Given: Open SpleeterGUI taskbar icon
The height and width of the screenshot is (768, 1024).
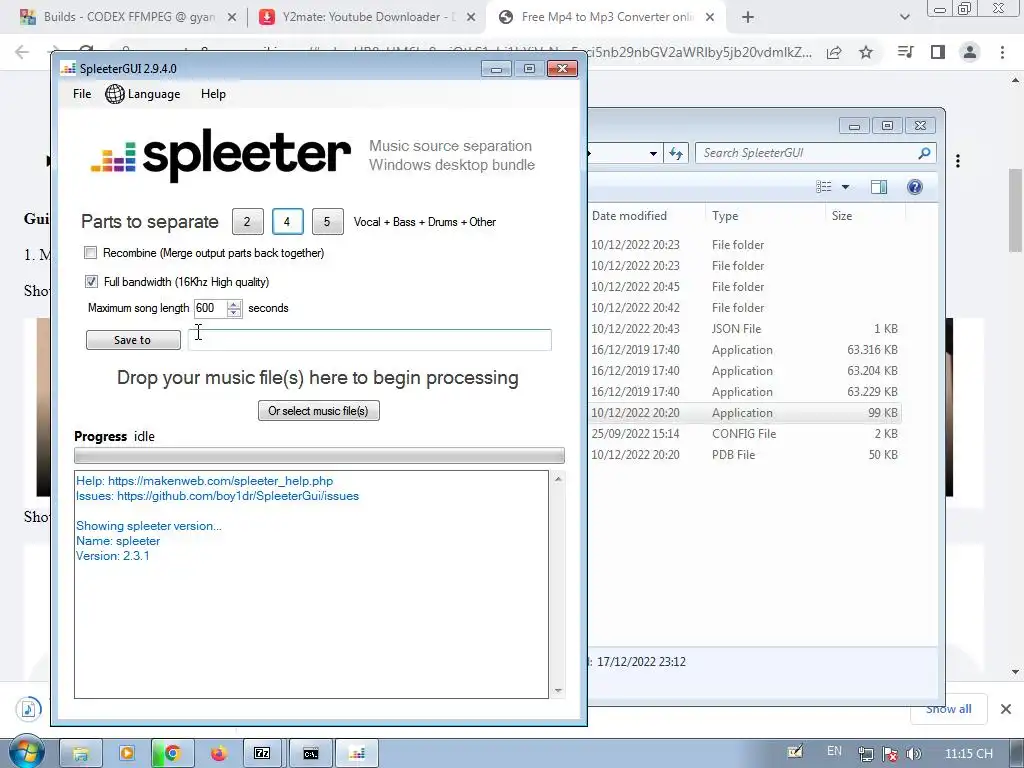Looking at the screenshot, I should click(357, 754).
